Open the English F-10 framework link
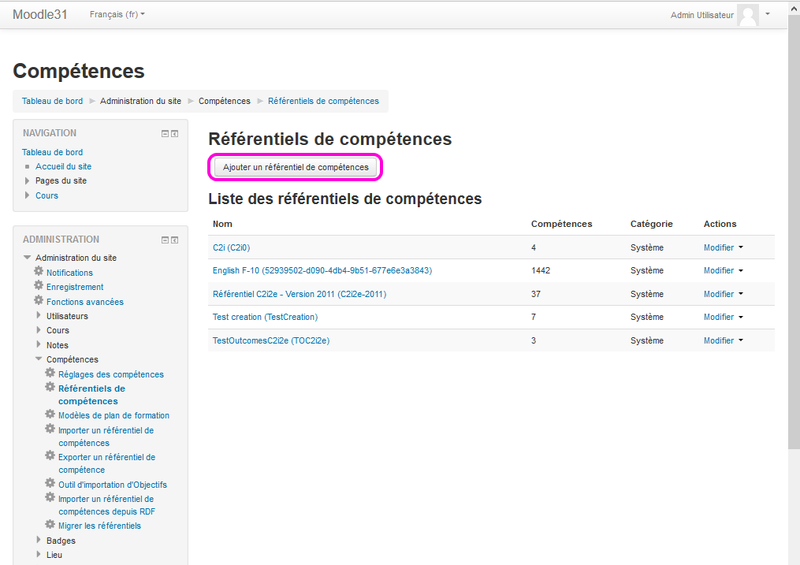 [322, 271]
